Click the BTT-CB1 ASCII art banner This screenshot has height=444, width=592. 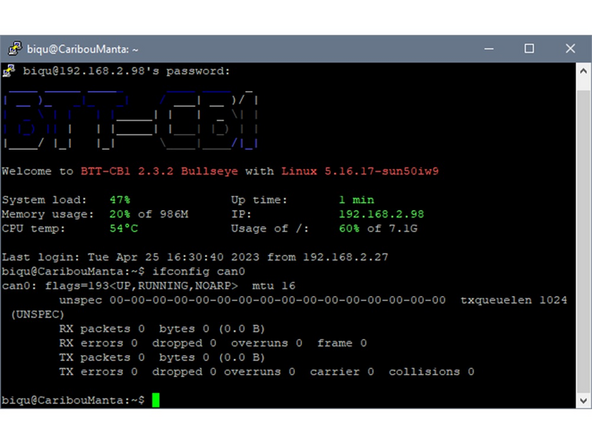coord(131,120)
